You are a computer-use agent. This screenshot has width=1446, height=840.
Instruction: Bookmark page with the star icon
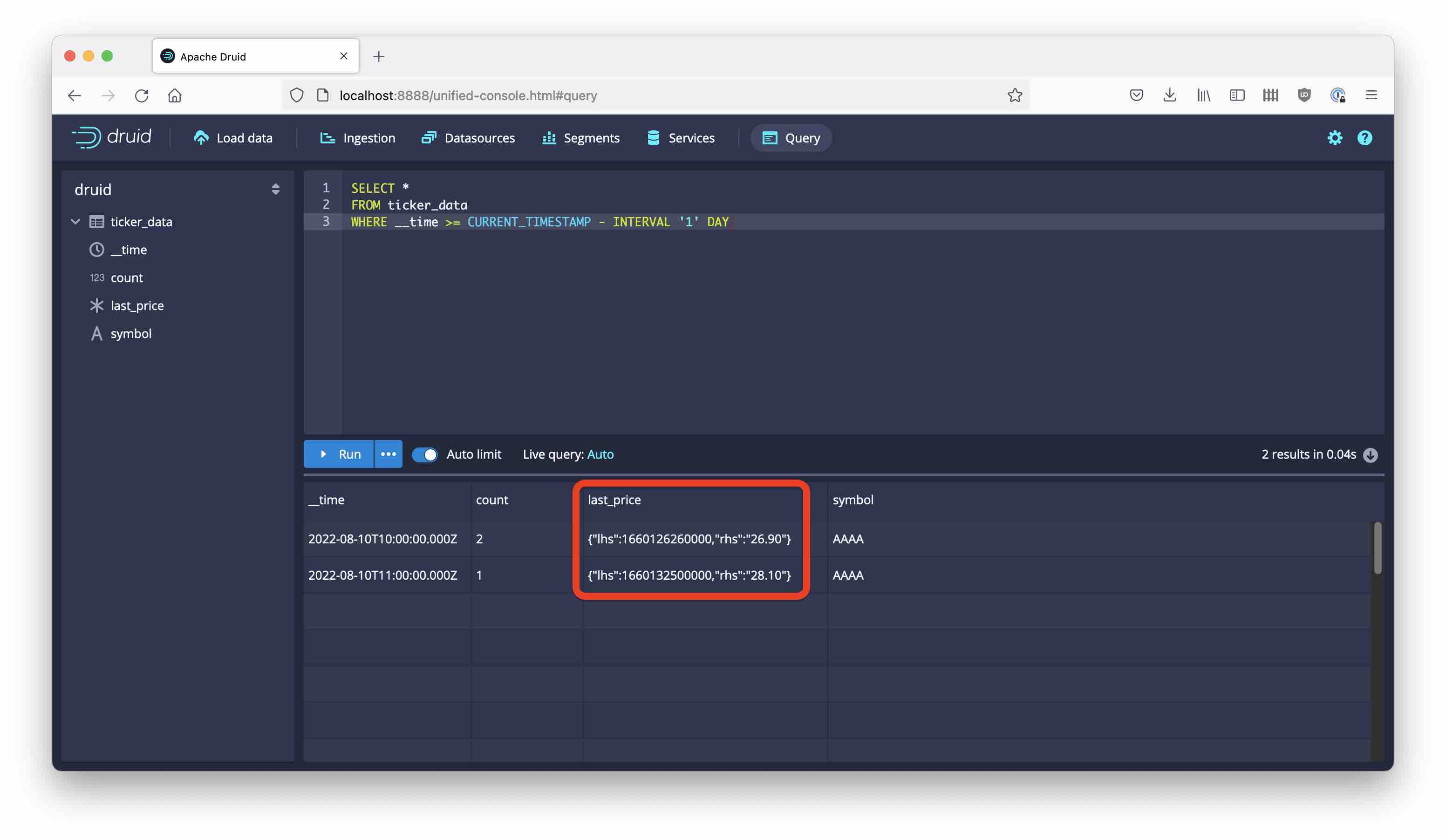tap(1015, 95)
